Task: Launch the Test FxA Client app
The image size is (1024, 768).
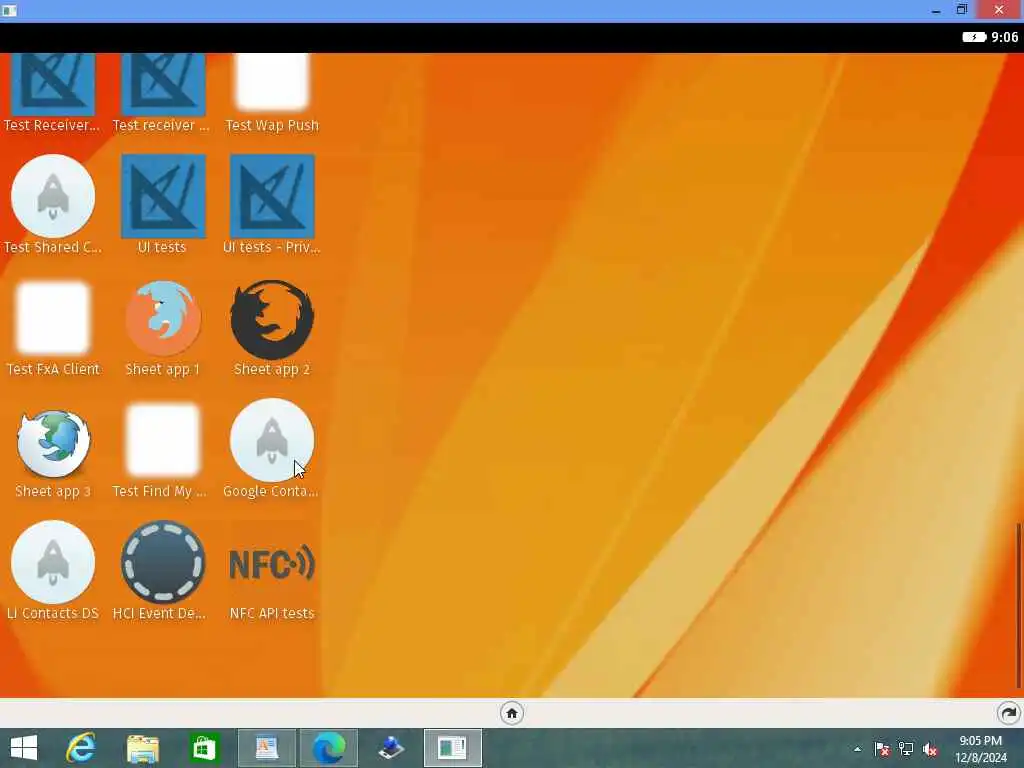Action: 53,318
